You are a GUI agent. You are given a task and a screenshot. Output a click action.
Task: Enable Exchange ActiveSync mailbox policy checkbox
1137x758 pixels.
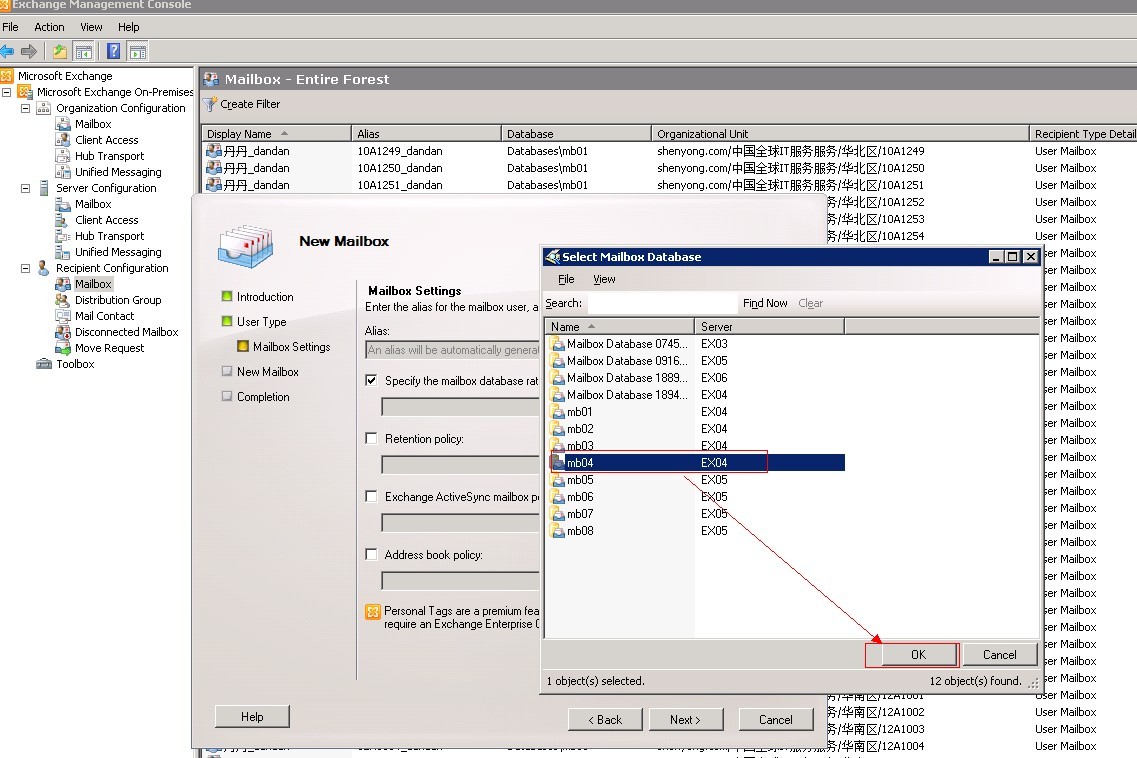click(x=371, y=496)
